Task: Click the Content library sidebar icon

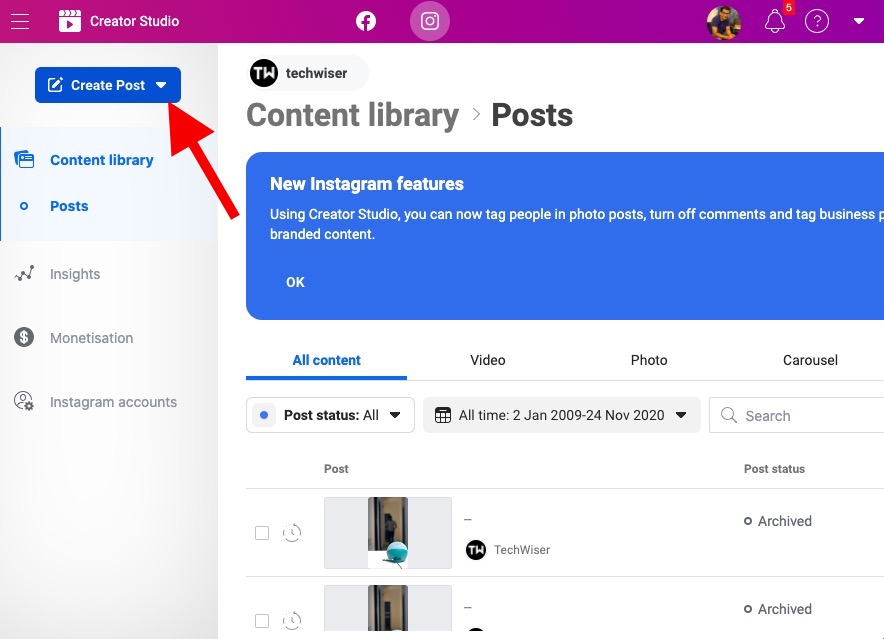Action: 24,160
